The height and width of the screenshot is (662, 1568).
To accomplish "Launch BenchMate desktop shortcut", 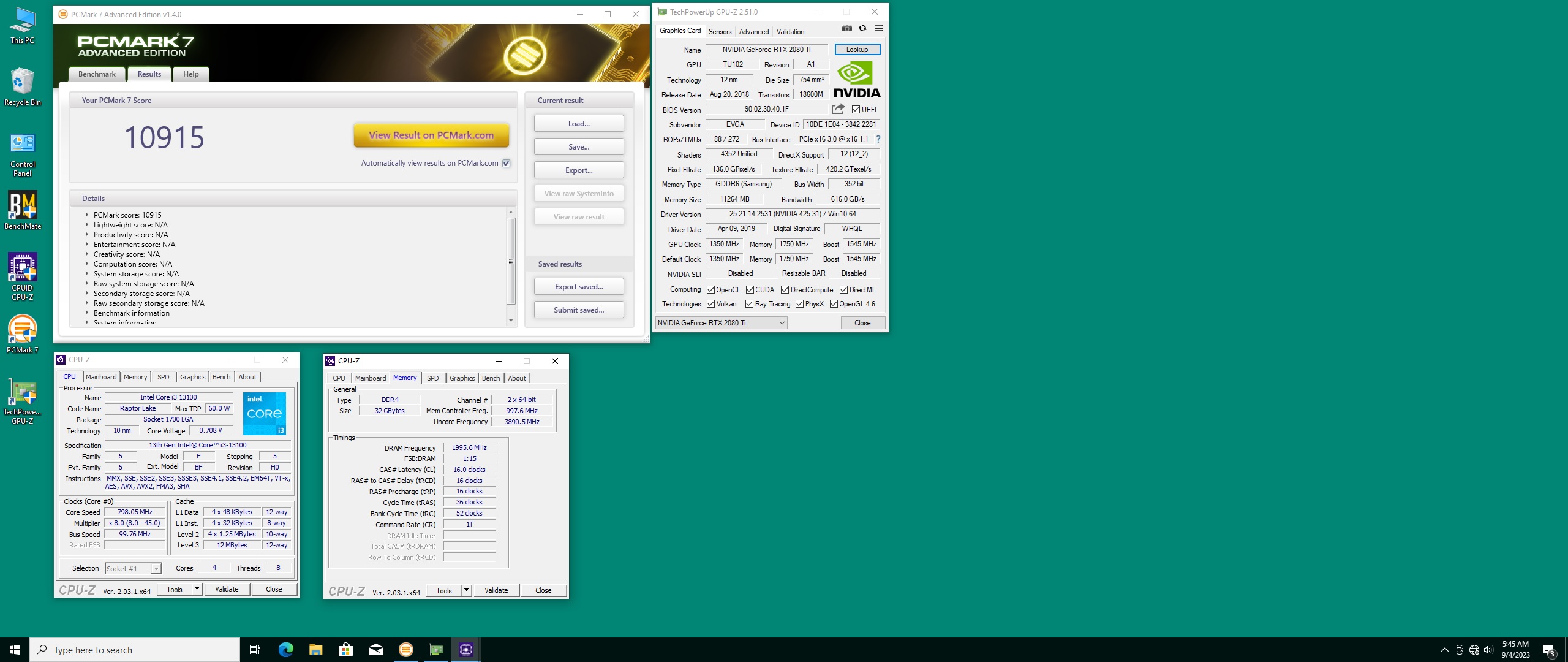I will click(23, 210).
